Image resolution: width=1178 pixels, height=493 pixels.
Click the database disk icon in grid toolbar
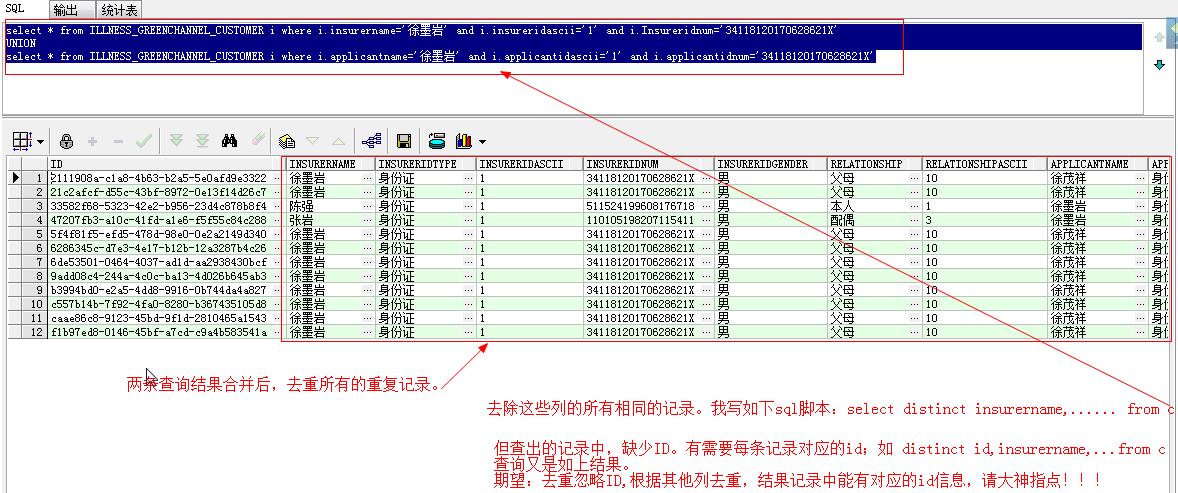[437, 141]
